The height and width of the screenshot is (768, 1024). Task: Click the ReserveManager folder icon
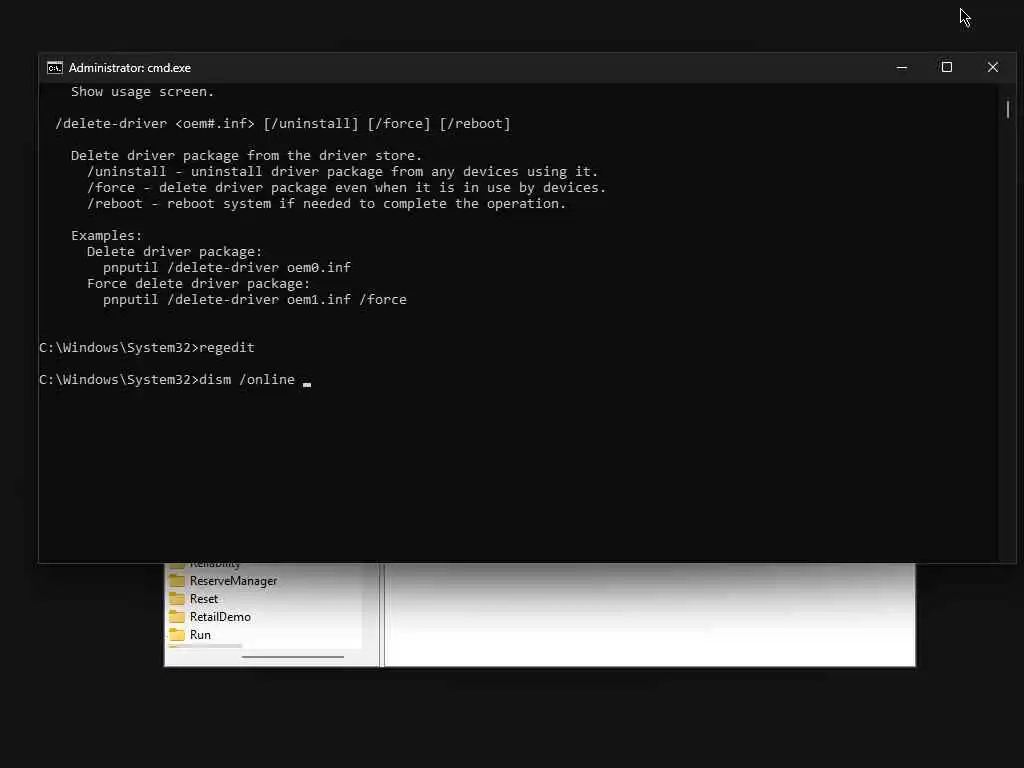[x=176, y=581]
